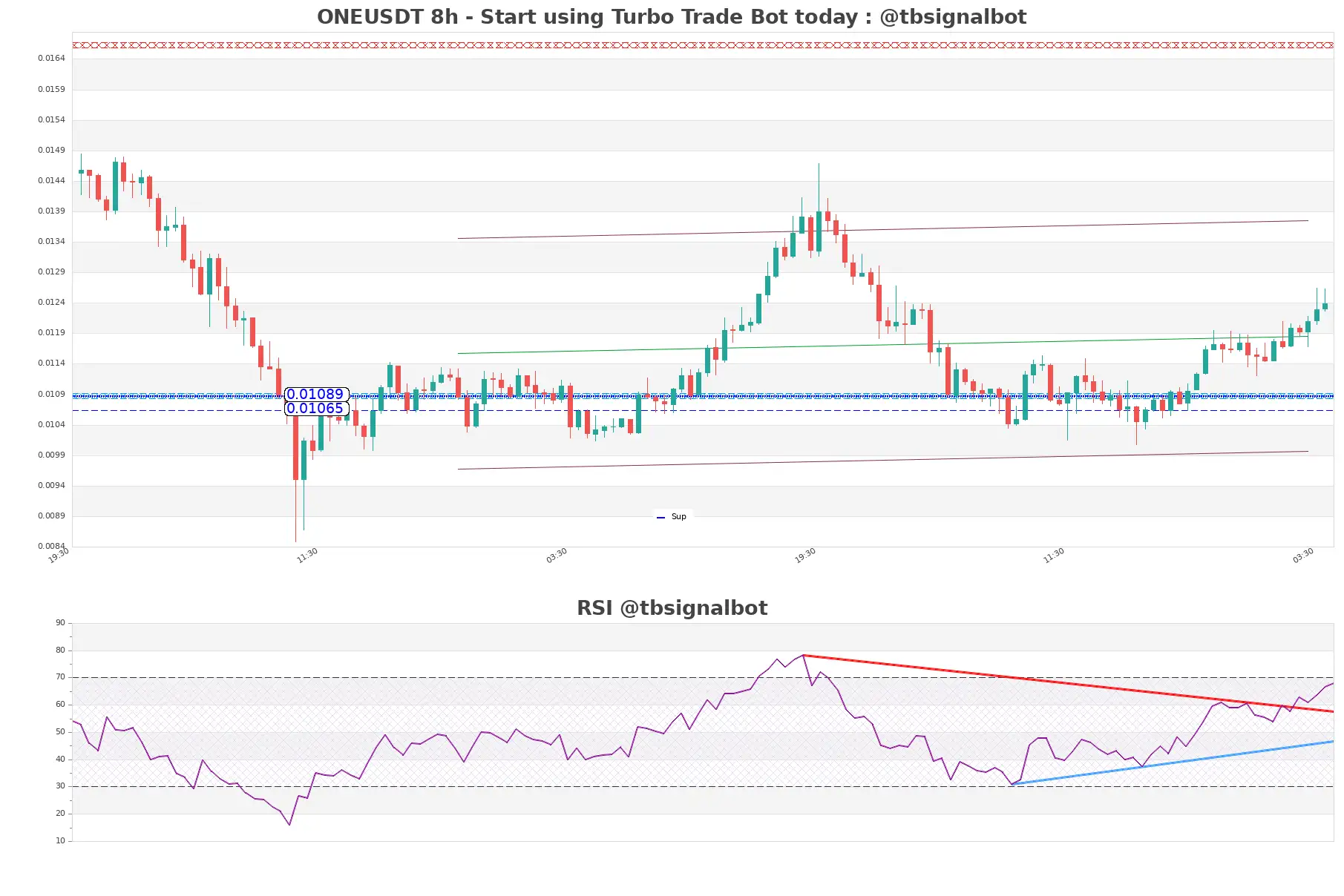
Task: Click RSI axis label 50
Action: (60, 732)
